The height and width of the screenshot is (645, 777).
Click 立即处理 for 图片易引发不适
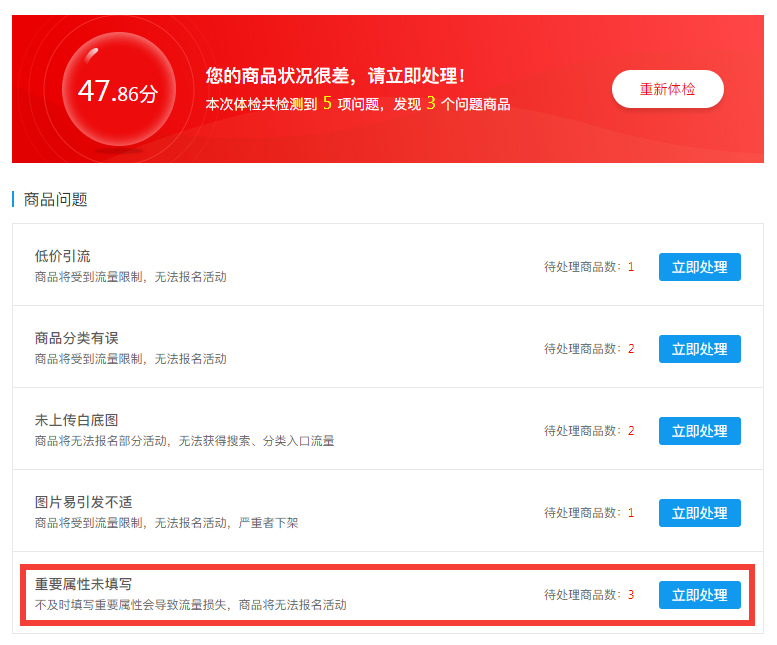coord(700,513)
